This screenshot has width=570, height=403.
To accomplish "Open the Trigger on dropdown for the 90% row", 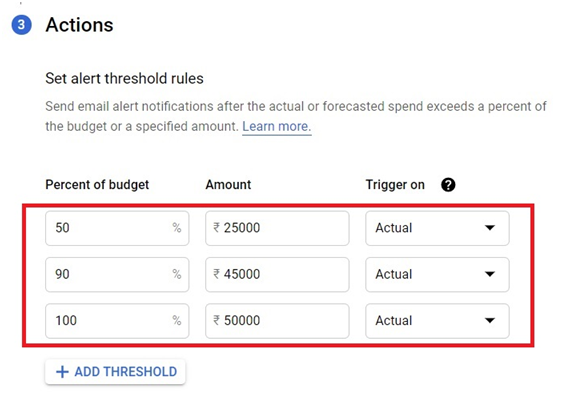I will [x=437, y=274].
